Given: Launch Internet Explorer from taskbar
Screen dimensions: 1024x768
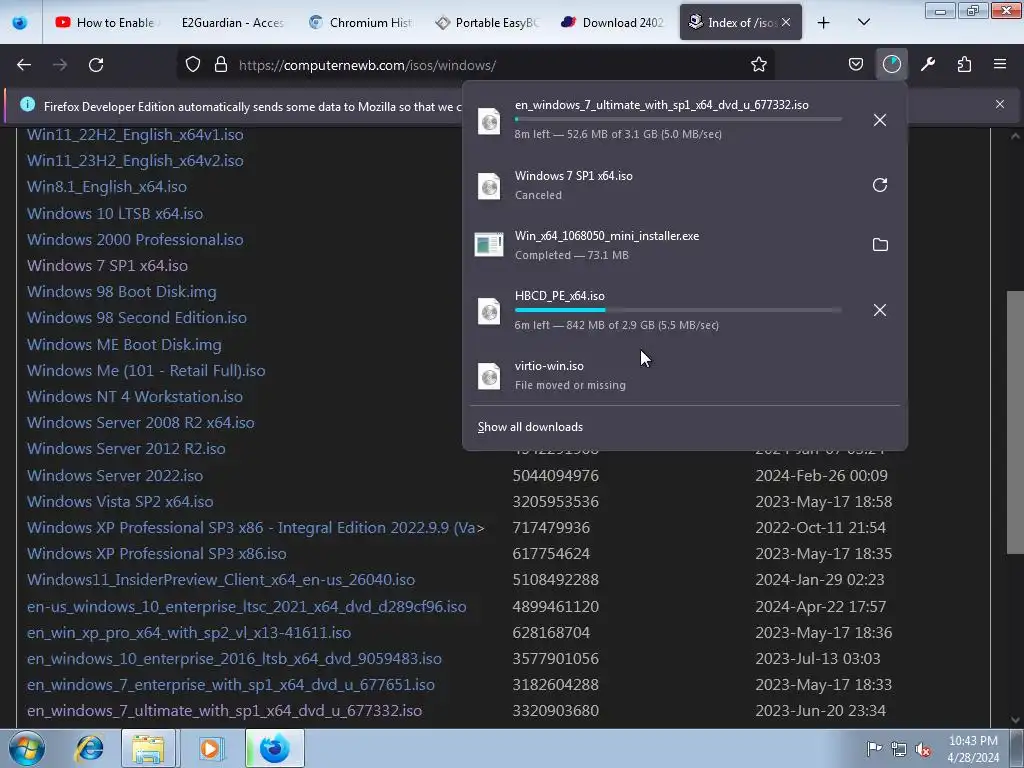Looking at the screenshot, I should pyautogui.click(x=89, y=748).
